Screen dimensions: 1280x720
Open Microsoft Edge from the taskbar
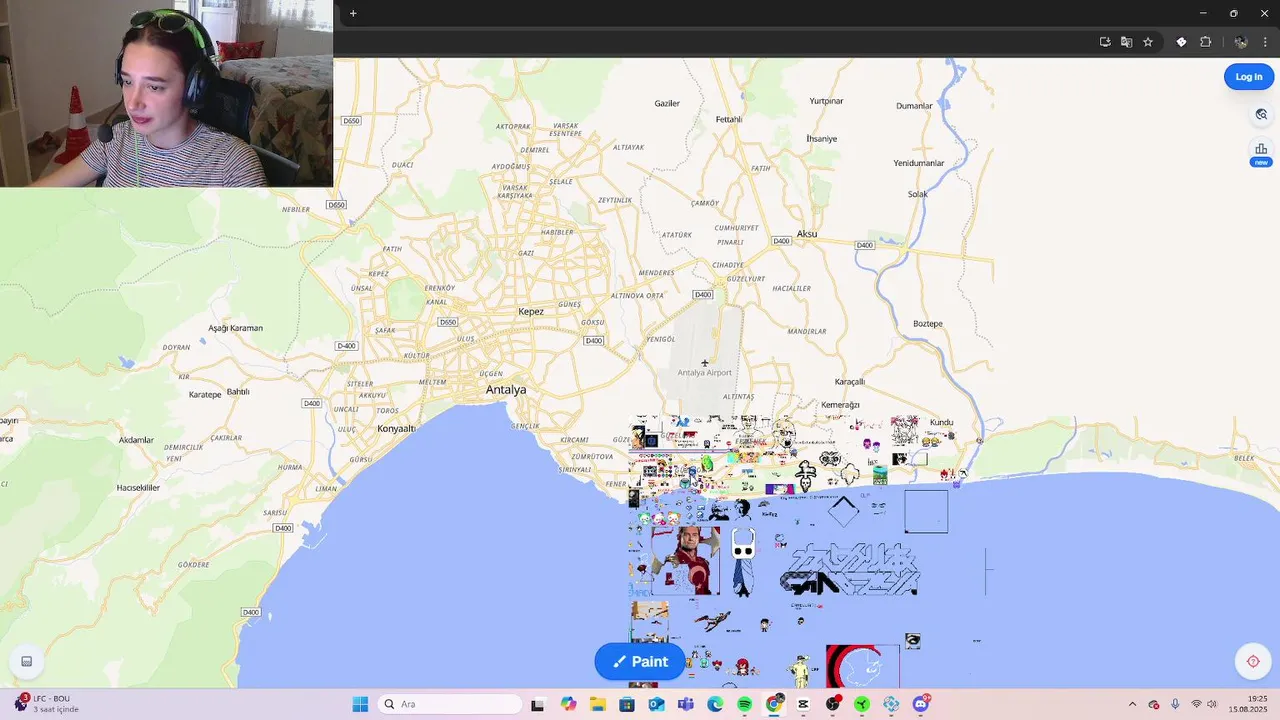click(715, 704)
